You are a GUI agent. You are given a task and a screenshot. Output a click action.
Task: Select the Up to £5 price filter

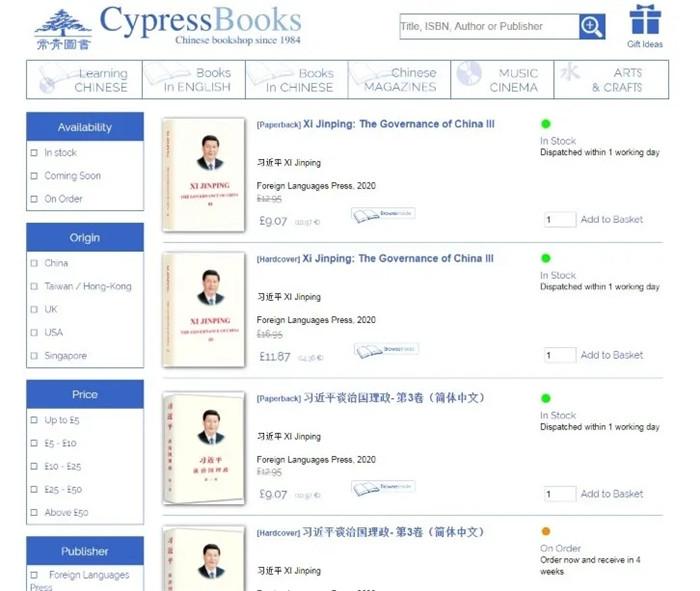coord(34,420)
